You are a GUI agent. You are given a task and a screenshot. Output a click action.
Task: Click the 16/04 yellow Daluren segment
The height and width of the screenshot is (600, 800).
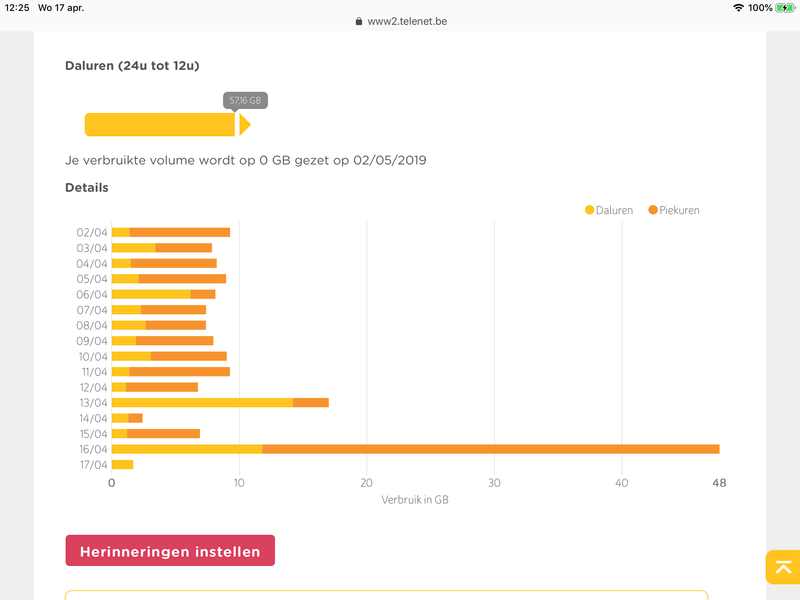187,449
